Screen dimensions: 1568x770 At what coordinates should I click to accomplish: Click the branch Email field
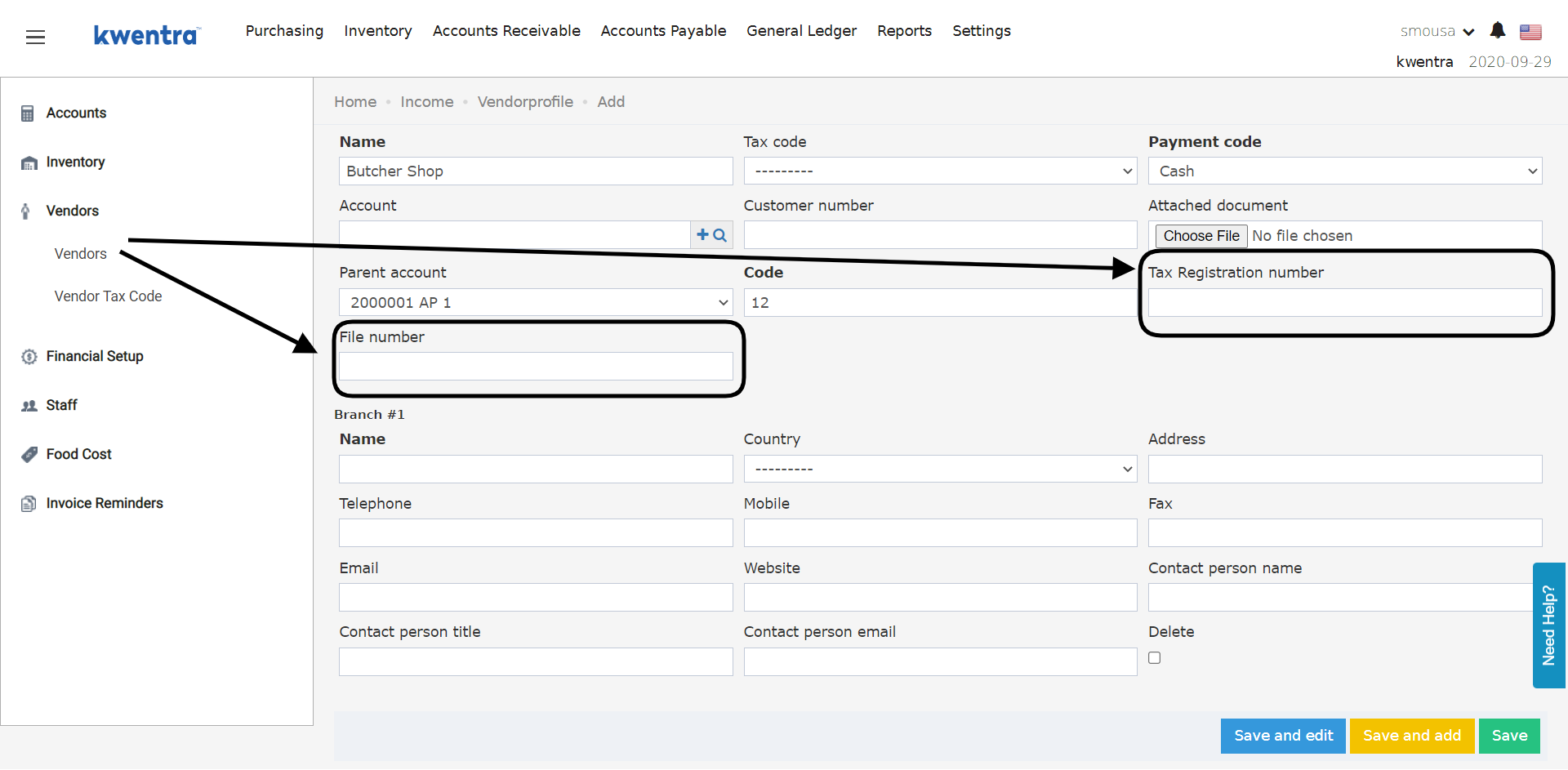(536, 598)
